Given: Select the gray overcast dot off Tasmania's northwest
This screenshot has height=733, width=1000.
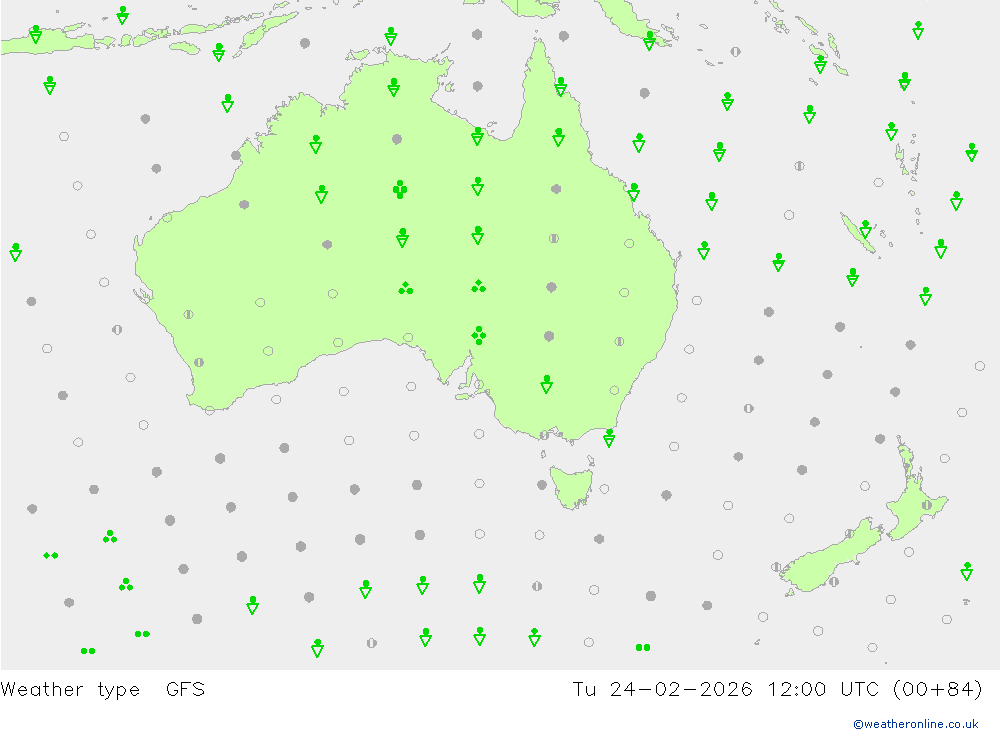Looking at the screenshot, I should pos(542,485).
